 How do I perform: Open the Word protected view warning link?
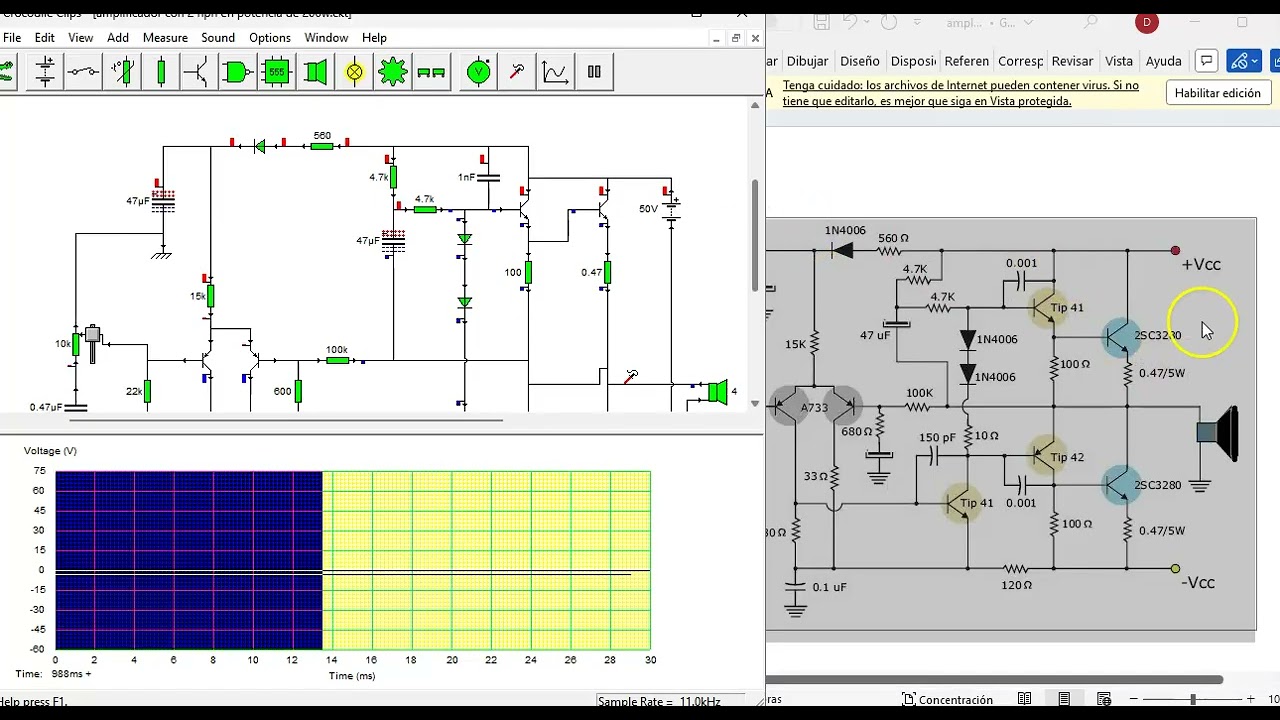point(960,93)
